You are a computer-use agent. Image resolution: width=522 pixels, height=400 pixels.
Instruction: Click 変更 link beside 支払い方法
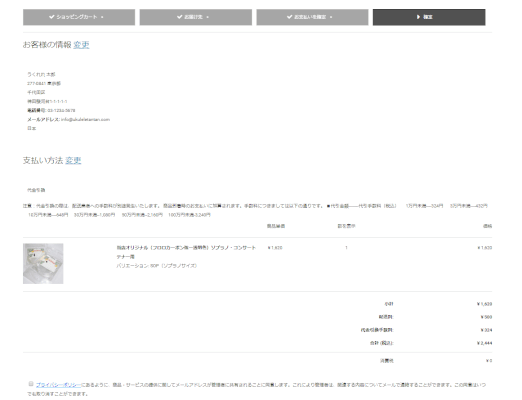[x=73, y=160]
